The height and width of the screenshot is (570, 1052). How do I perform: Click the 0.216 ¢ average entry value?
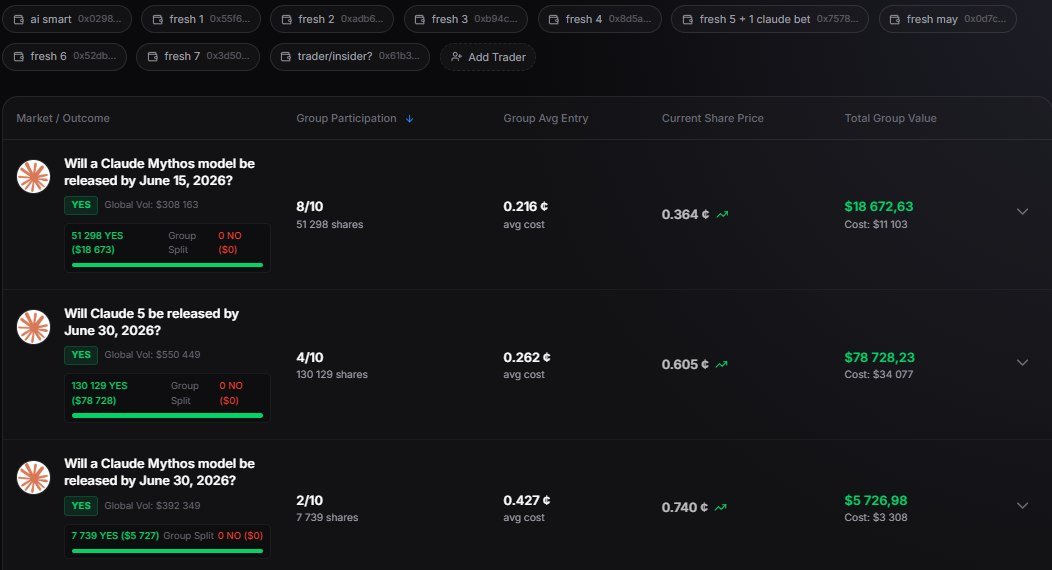pos(526,207)
